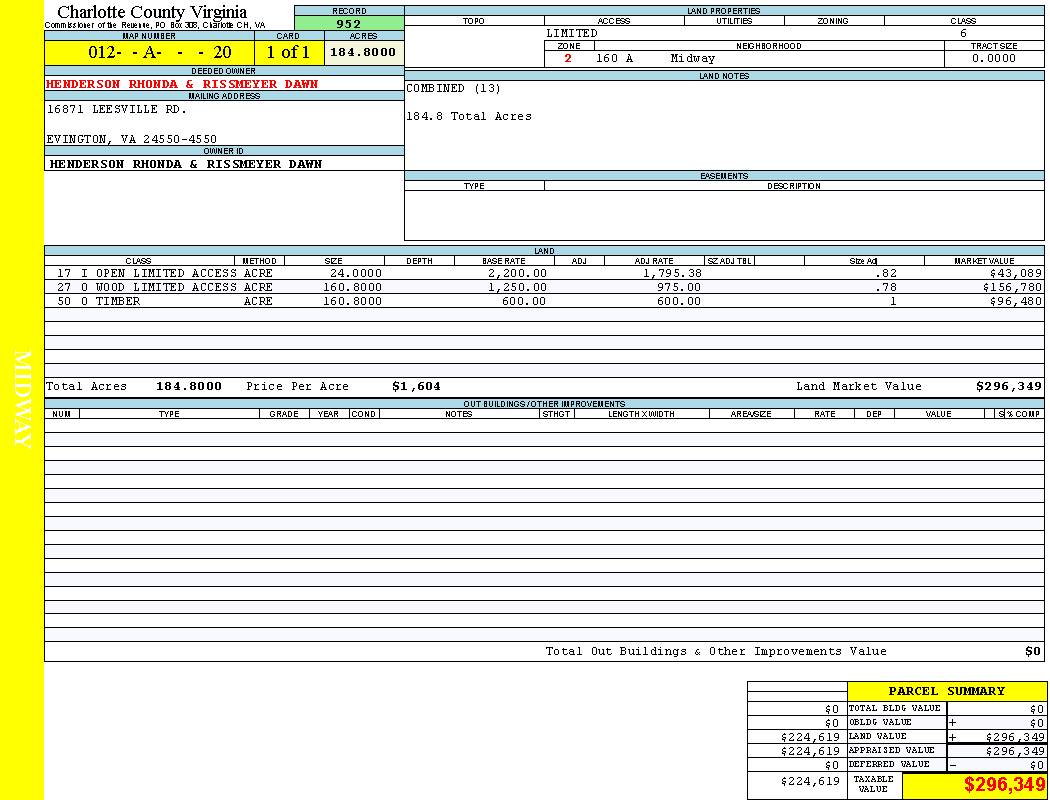Click the Price Per Acre value $1,604
Viewport: 1050px width, 800px height.
[x=416, y=386]
